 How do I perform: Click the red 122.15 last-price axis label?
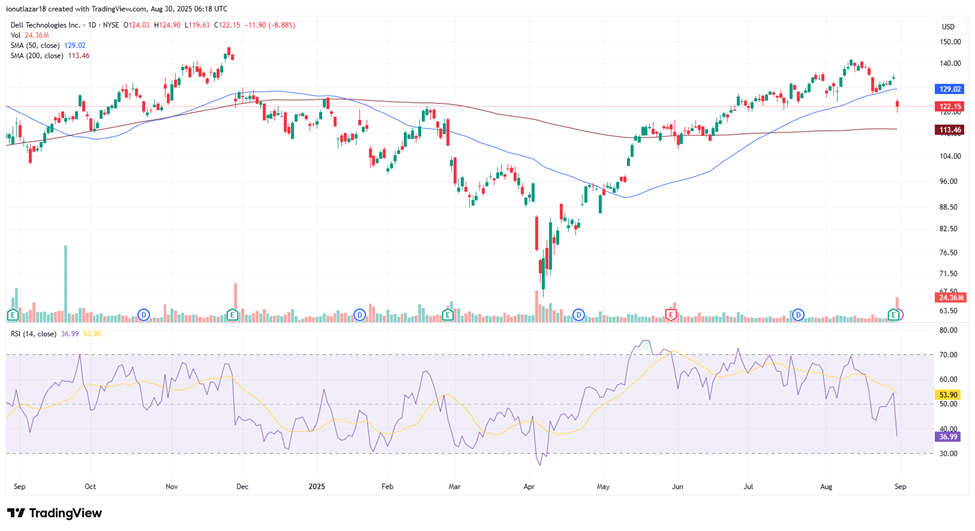[948, 106]
